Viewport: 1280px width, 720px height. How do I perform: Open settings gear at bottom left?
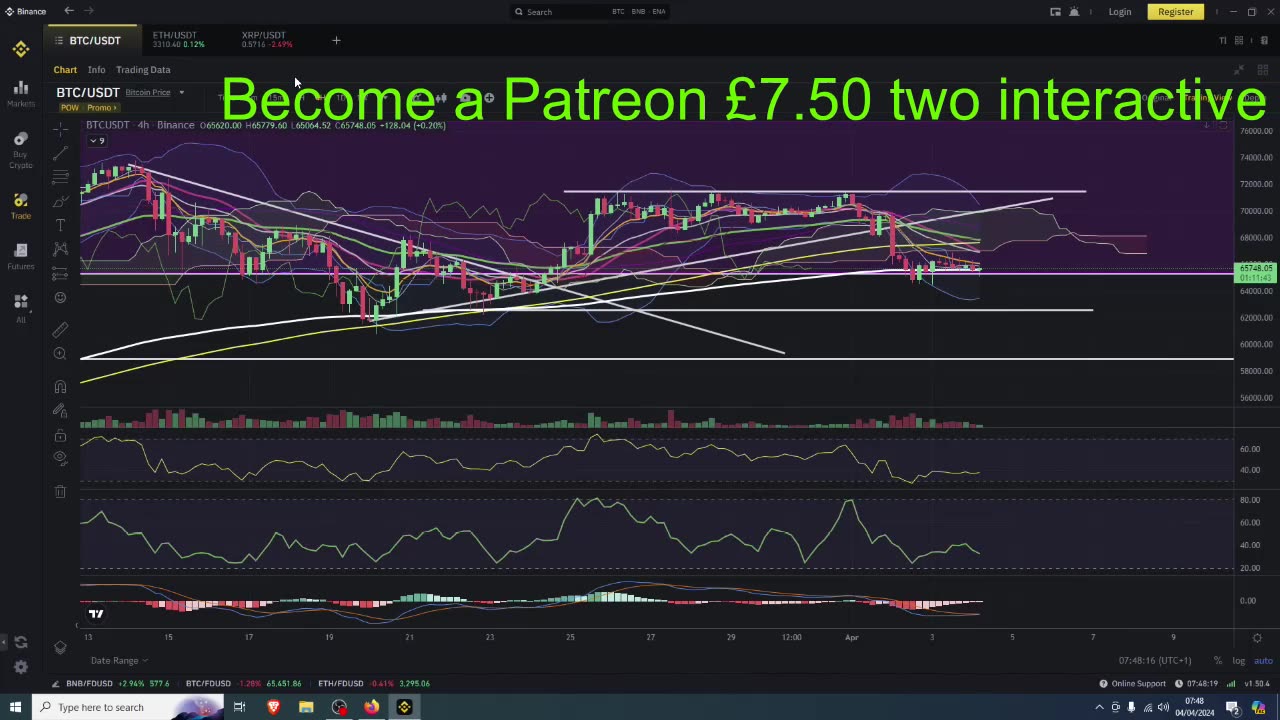tap(21, 667)
